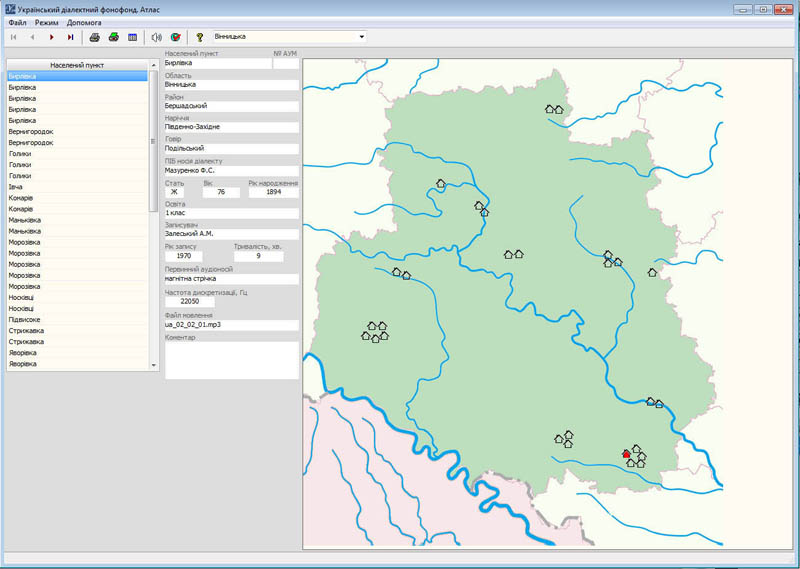Open the Файл menu
The image size is (800, 569).
coord(17,23)
